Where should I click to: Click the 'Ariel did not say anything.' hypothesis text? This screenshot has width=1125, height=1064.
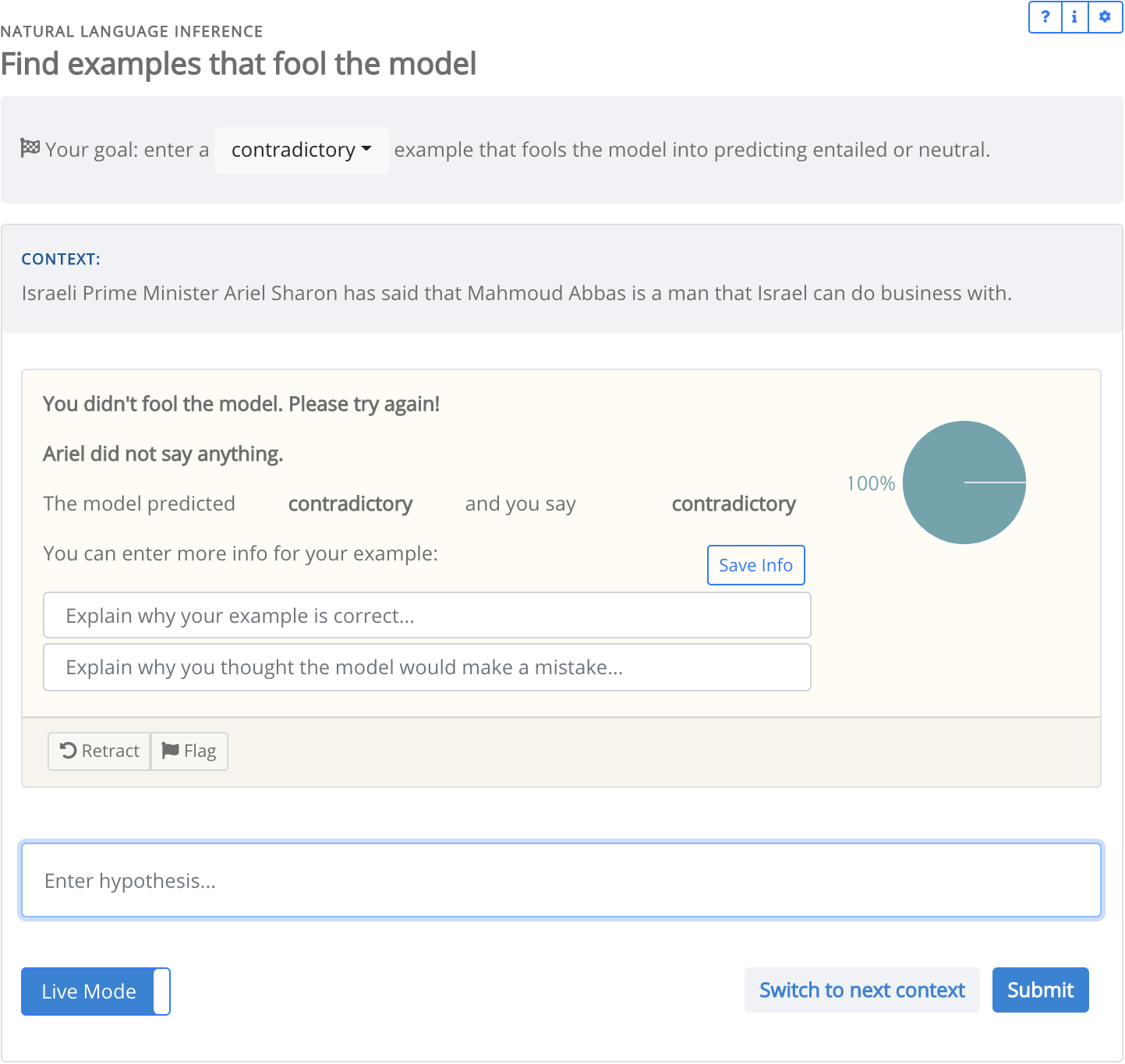coord(163,454)
